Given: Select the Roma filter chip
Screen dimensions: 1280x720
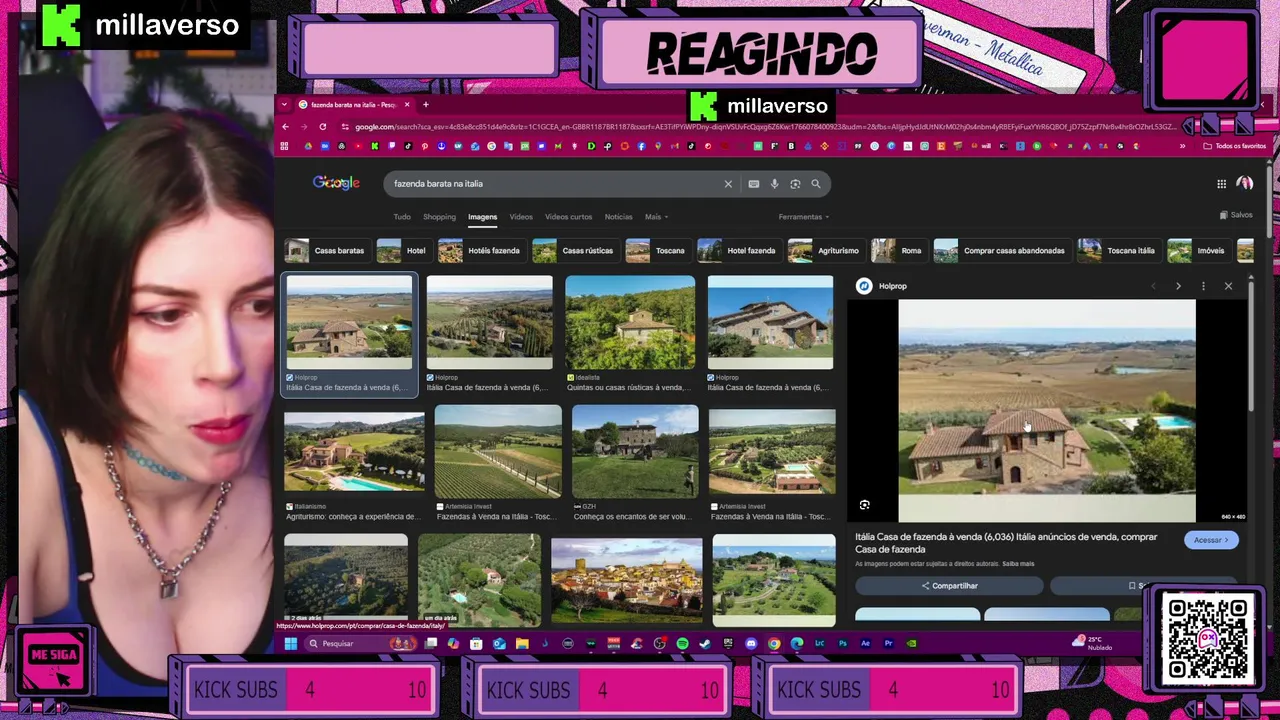Looking at the screenshot, I should 897,251.
